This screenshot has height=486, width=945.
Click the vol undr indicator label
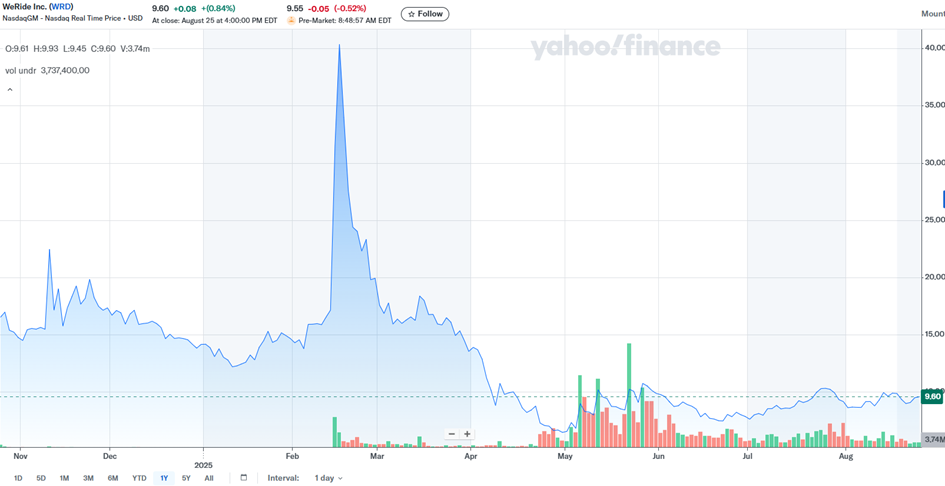click(x=19, y=70)
